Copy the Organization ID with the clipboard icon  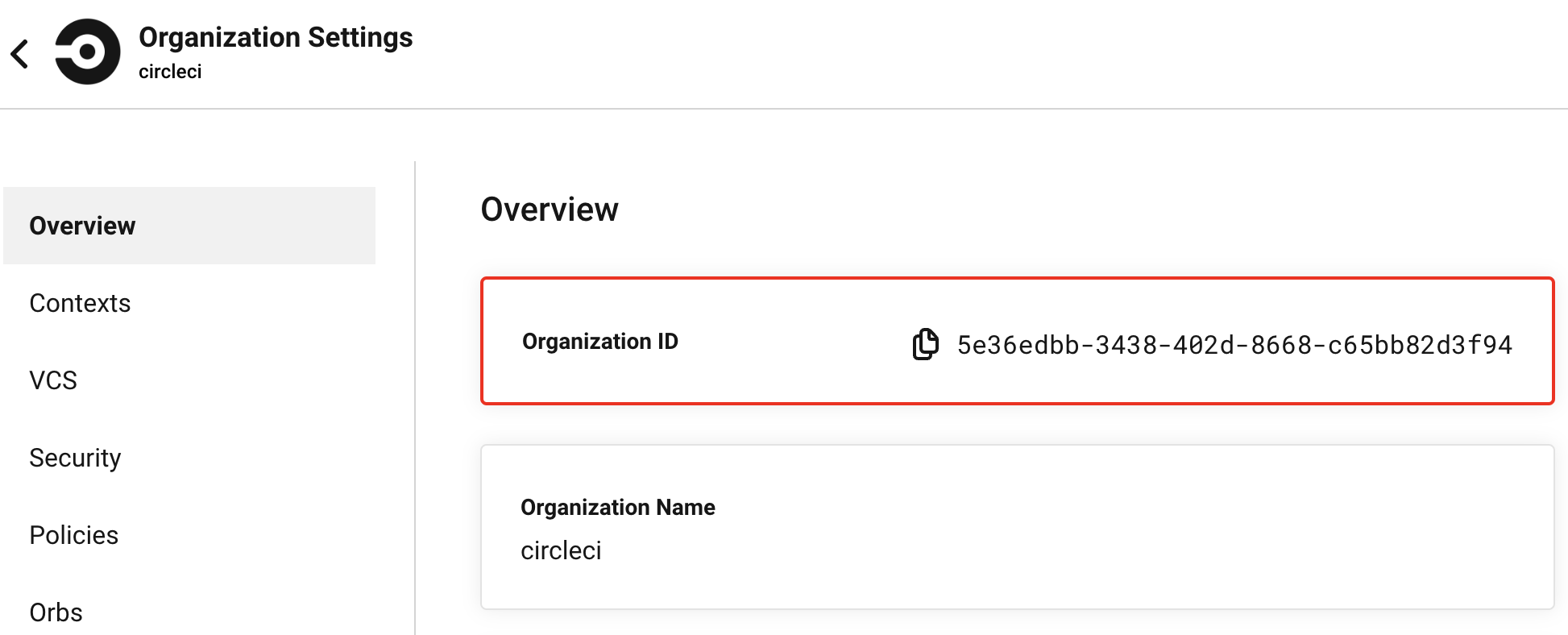tap(925, 344)
